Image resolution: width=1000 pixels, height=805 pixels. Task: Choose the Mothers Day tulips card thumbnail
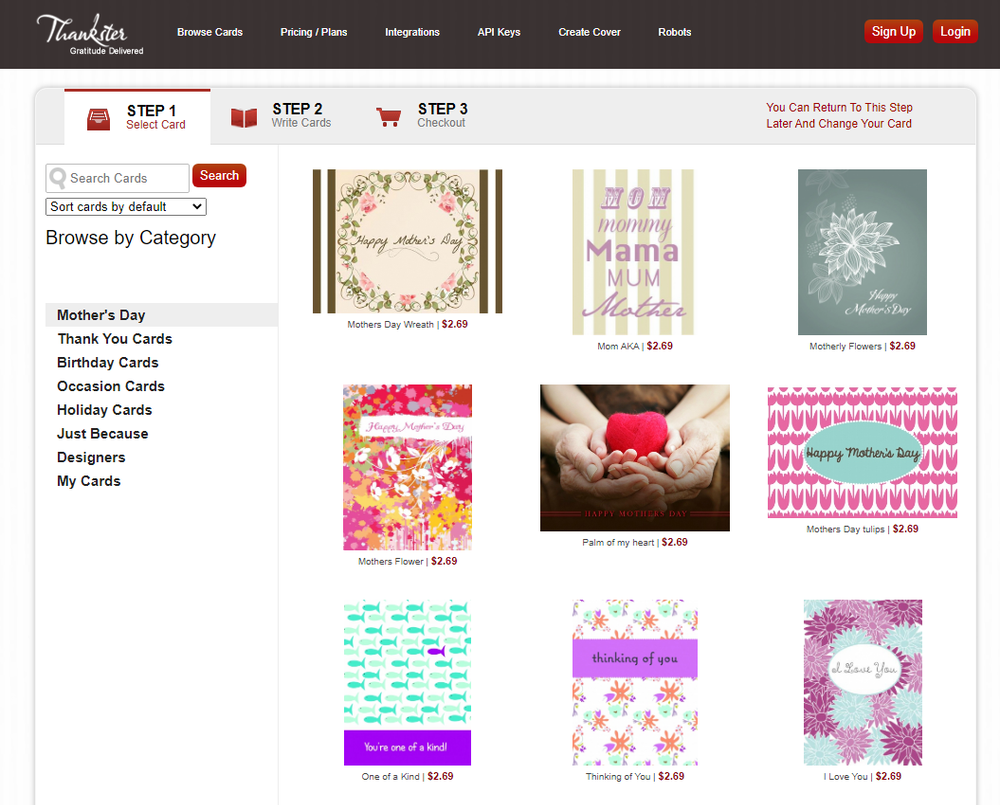click(862, 452)
